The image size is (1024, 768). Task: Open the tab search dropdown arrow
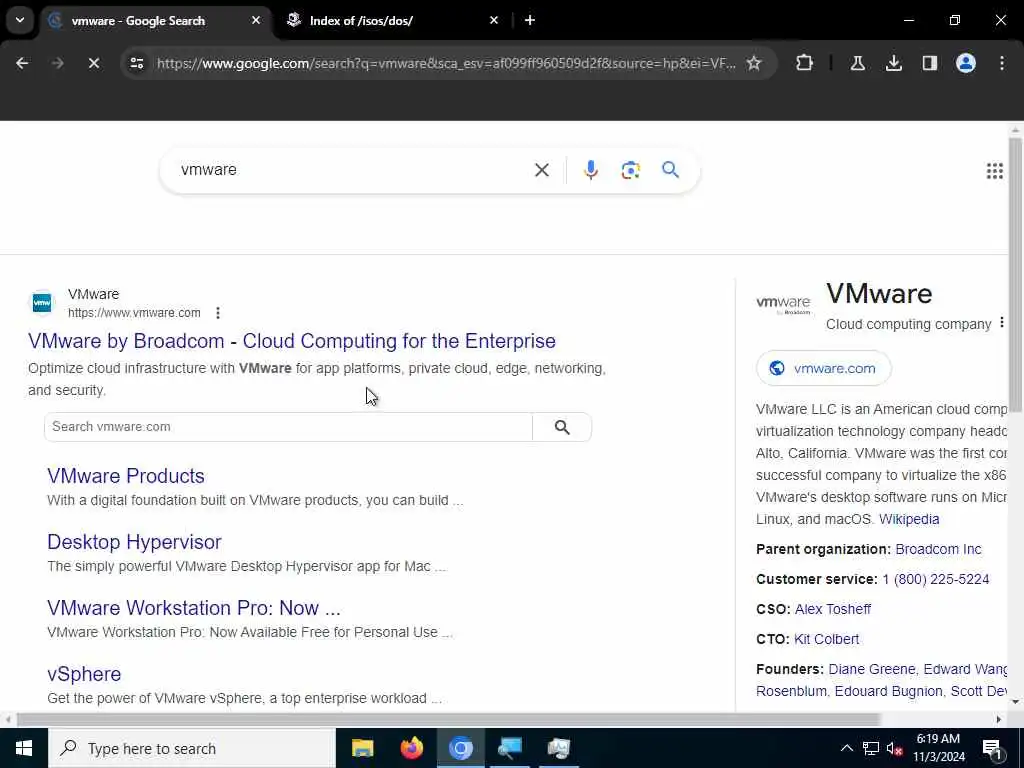click(20, 20)
